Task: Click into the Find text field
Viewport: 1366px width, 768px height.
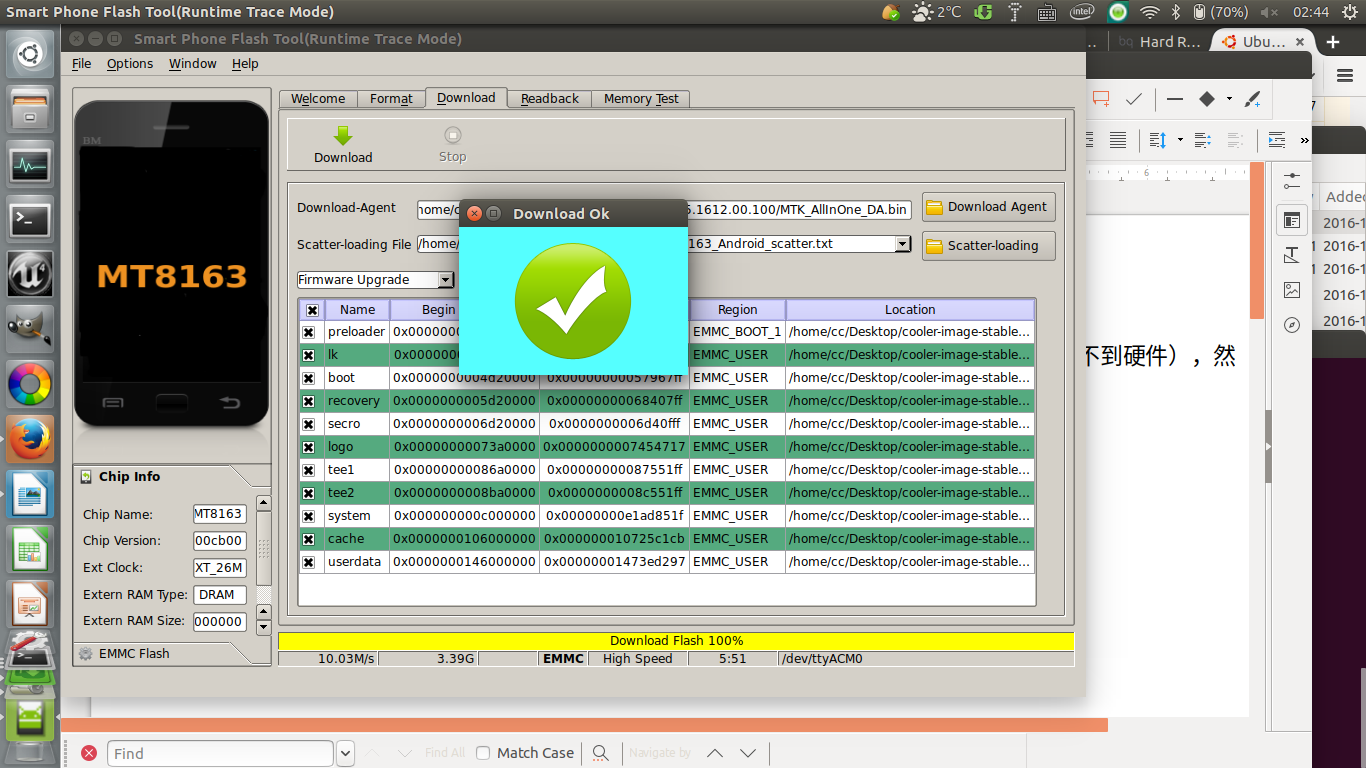Action: click(220, 753)
